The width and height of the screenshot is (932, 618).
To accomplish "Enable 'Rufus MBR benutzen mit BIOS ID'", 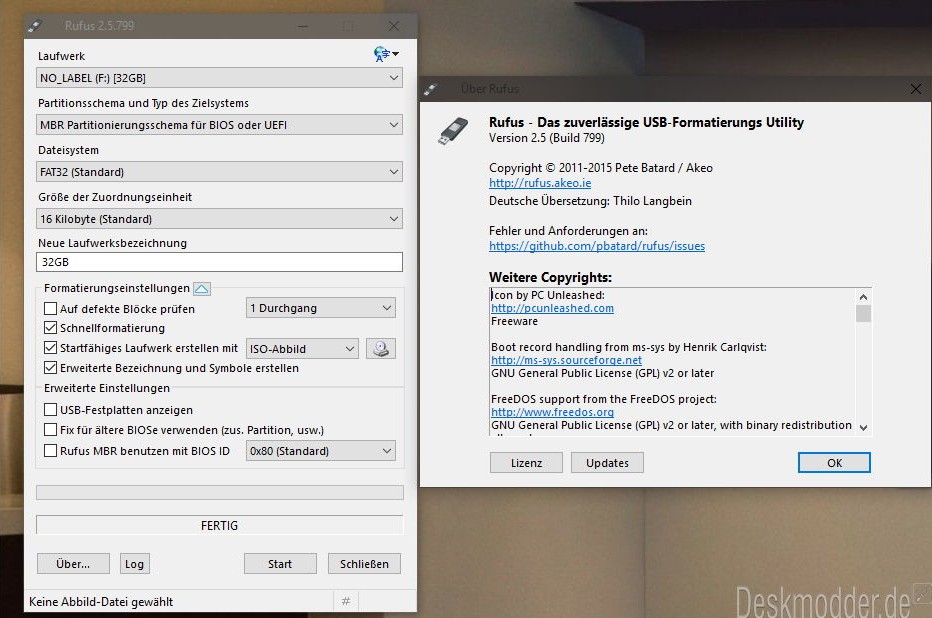I will click(51, 451).
